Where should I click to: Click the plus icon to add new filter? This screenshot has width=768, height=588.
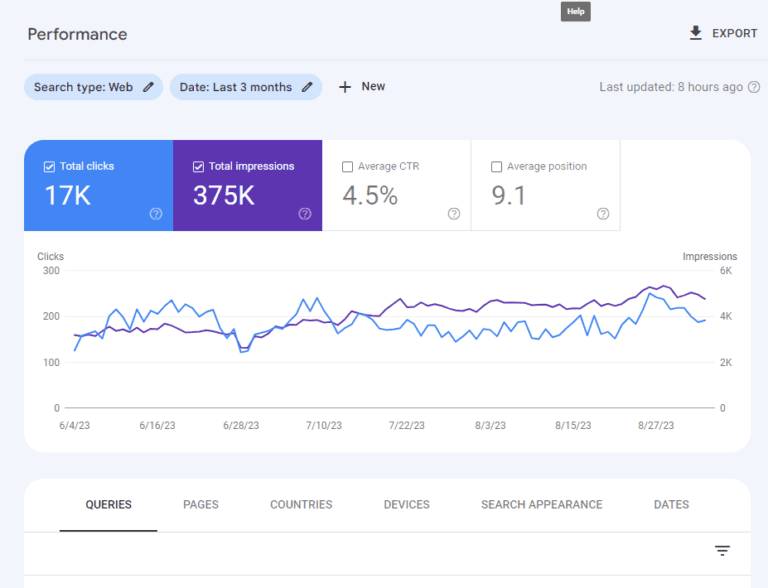(x=345, y=87)
